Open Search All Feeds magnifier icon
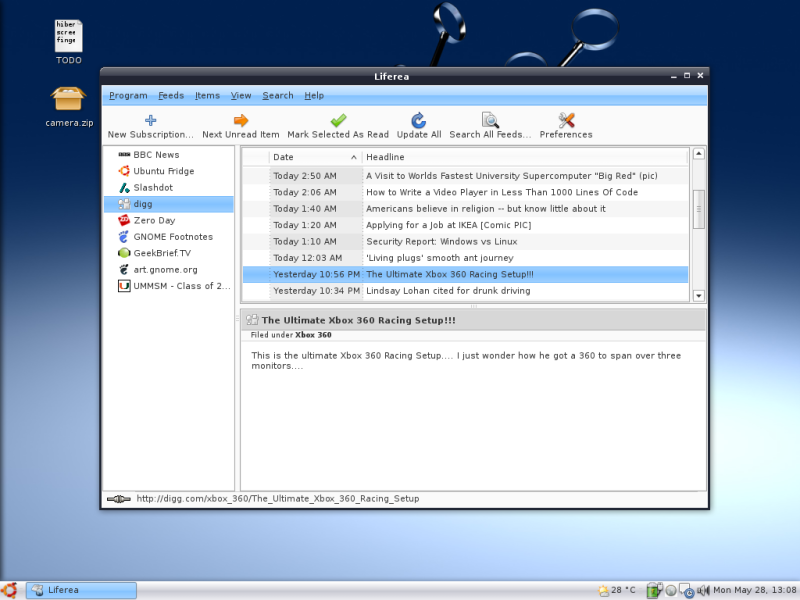Screen dimensions: 800x600 pyautogui.click(x=490, y=120)
